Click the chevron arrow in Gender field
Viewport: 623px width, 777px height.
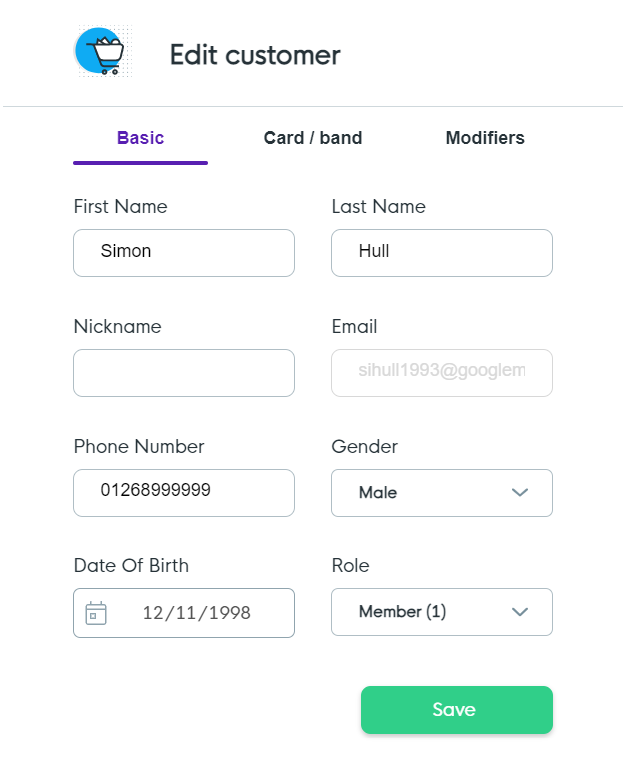[519, 493]
